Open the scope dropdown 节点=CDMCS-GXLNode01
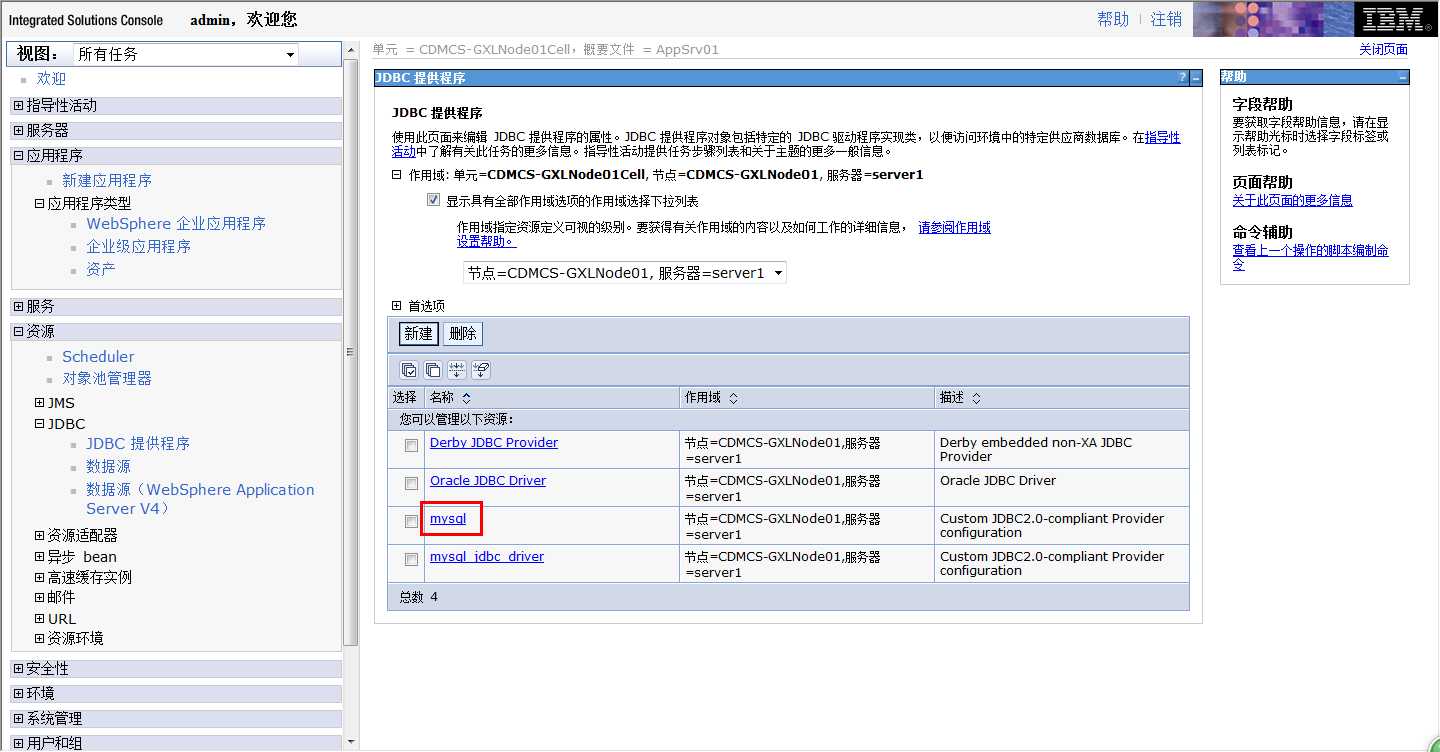Viewport: 1440px width, 752px height. [x=625, y=272]
